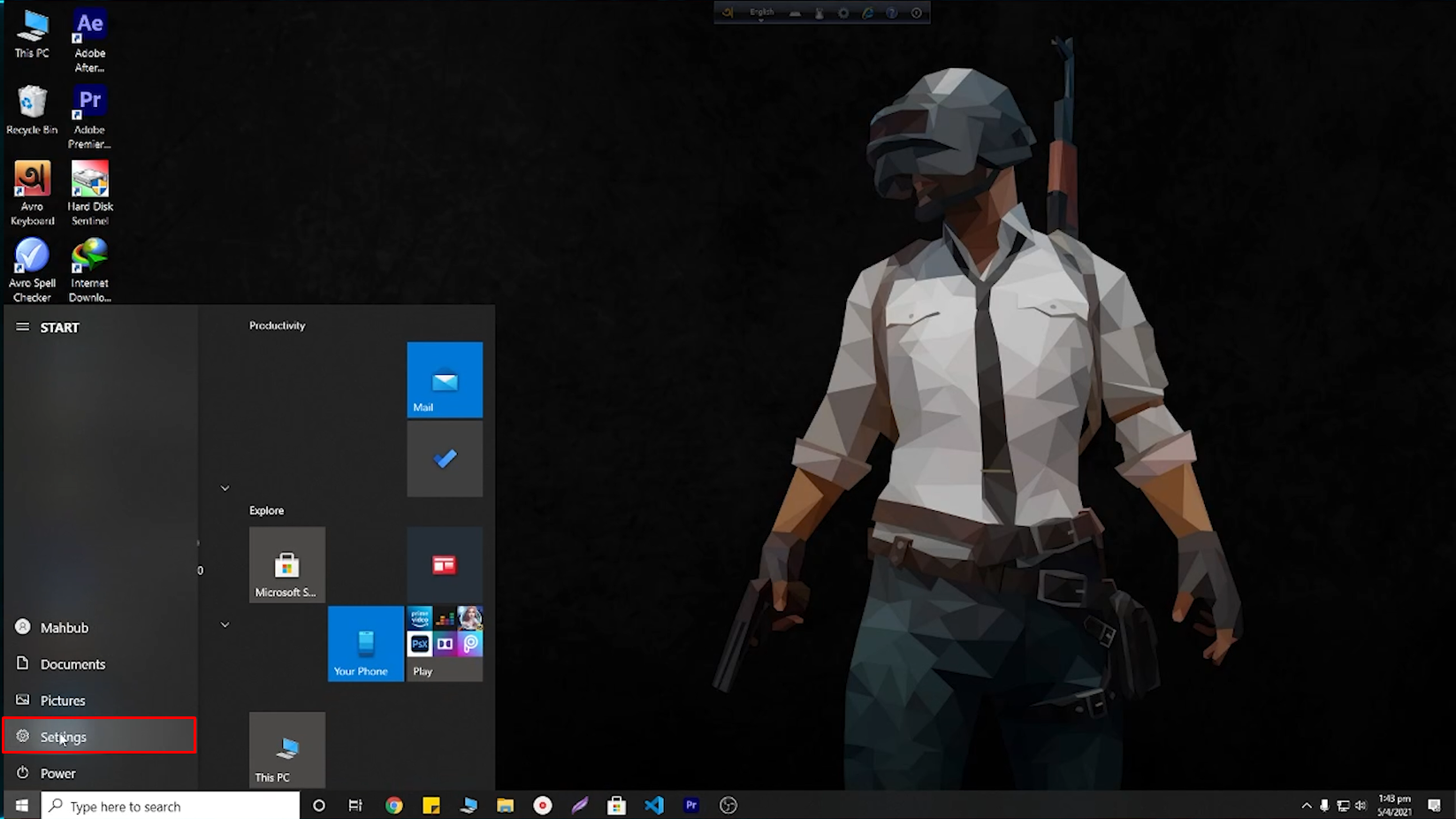Collapse the Explore group chevron
The height and width of the screenshot is (819, 1456).
225,624
